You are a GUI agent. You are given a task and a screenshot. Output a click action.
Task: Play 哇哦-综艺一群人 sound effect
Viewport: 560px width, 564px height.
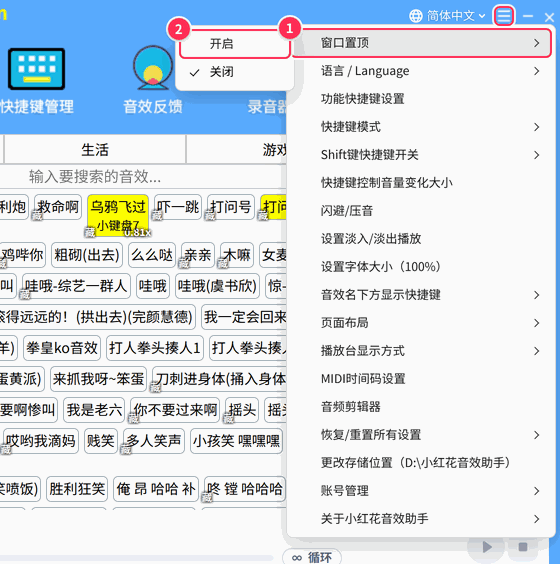pos(76,286)
